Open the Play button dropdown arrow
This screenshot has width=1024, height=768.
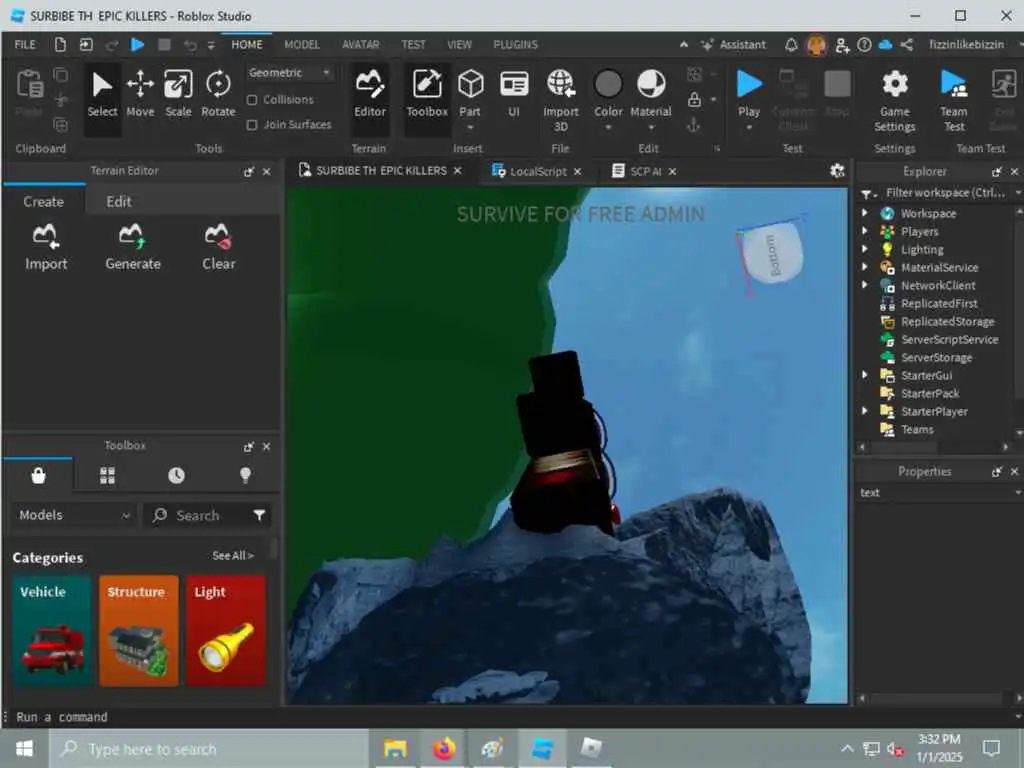(748, 127)
